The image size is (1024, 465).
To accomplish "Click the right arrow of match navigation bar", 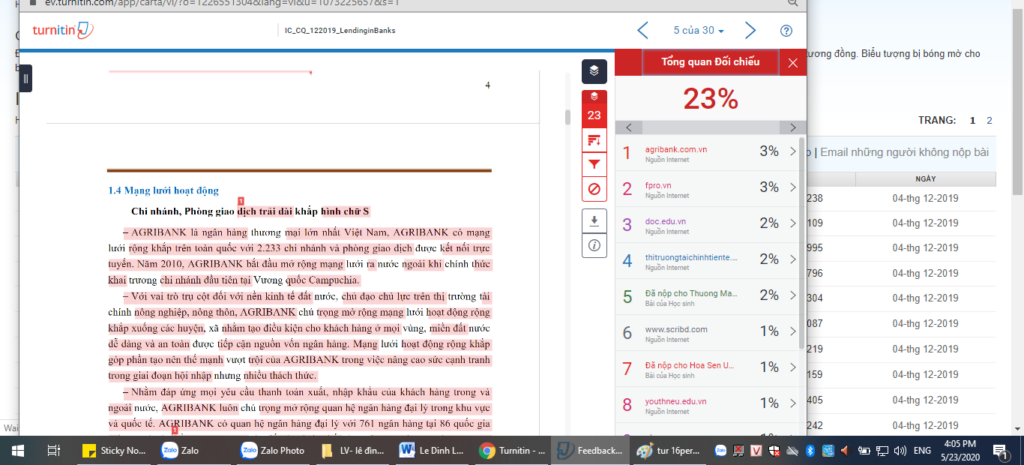I will 793,128.
